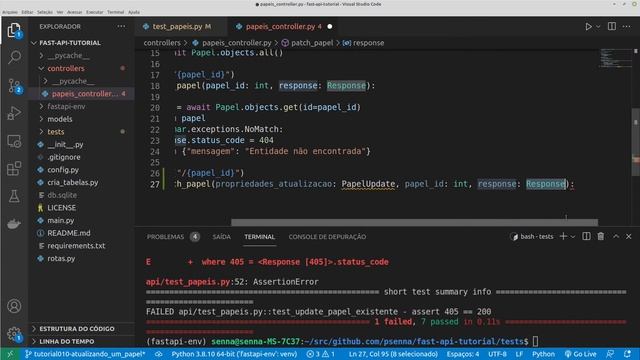Open the Accounts menu icon

(x=14, y=306)
